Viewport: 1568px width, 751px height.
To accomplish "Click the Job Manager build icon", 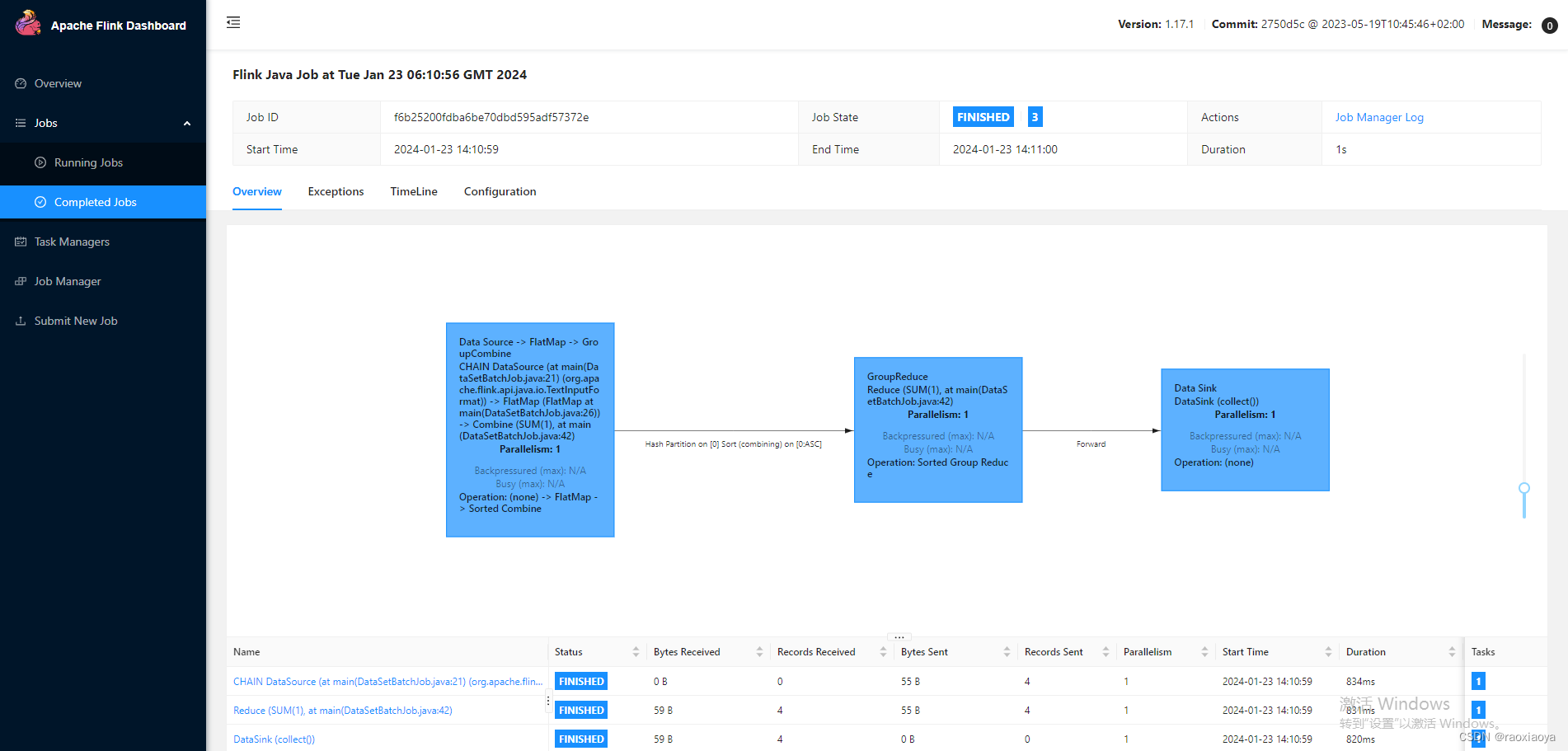I will [x=21, y=281].
